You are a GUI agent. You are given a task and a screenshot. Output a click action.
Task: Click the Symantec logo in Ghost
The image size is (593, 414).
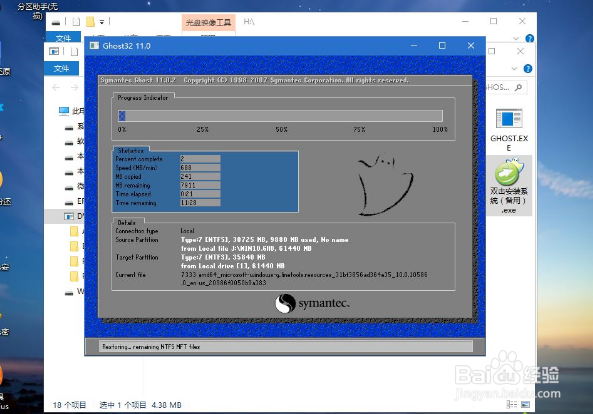pyautogui.click(x=312, y=303)
